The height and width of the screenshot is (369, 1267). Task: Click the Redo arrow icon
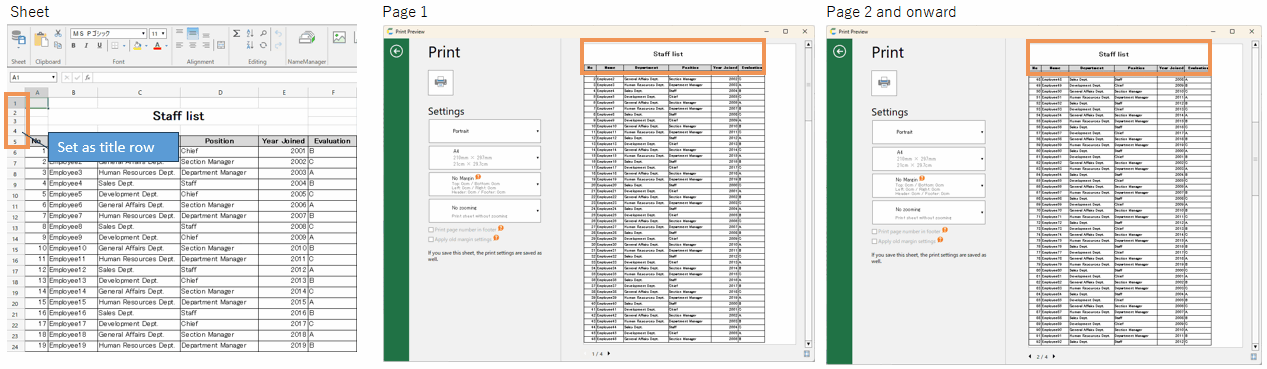coord(278,46)
